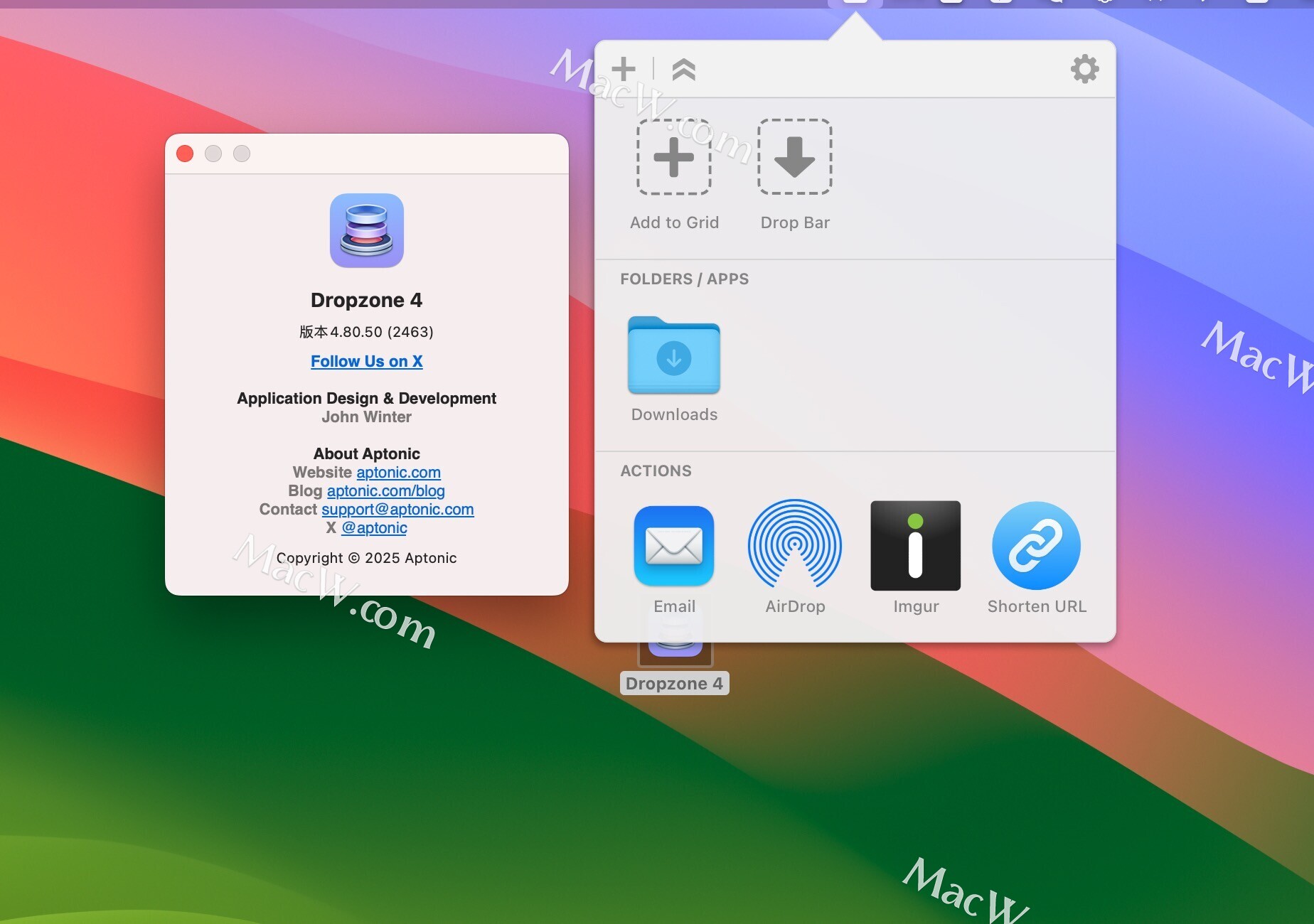Click the Dropzone menu bar icon at top
Viewport: 1314px width, 924px height.
(855, 2)
